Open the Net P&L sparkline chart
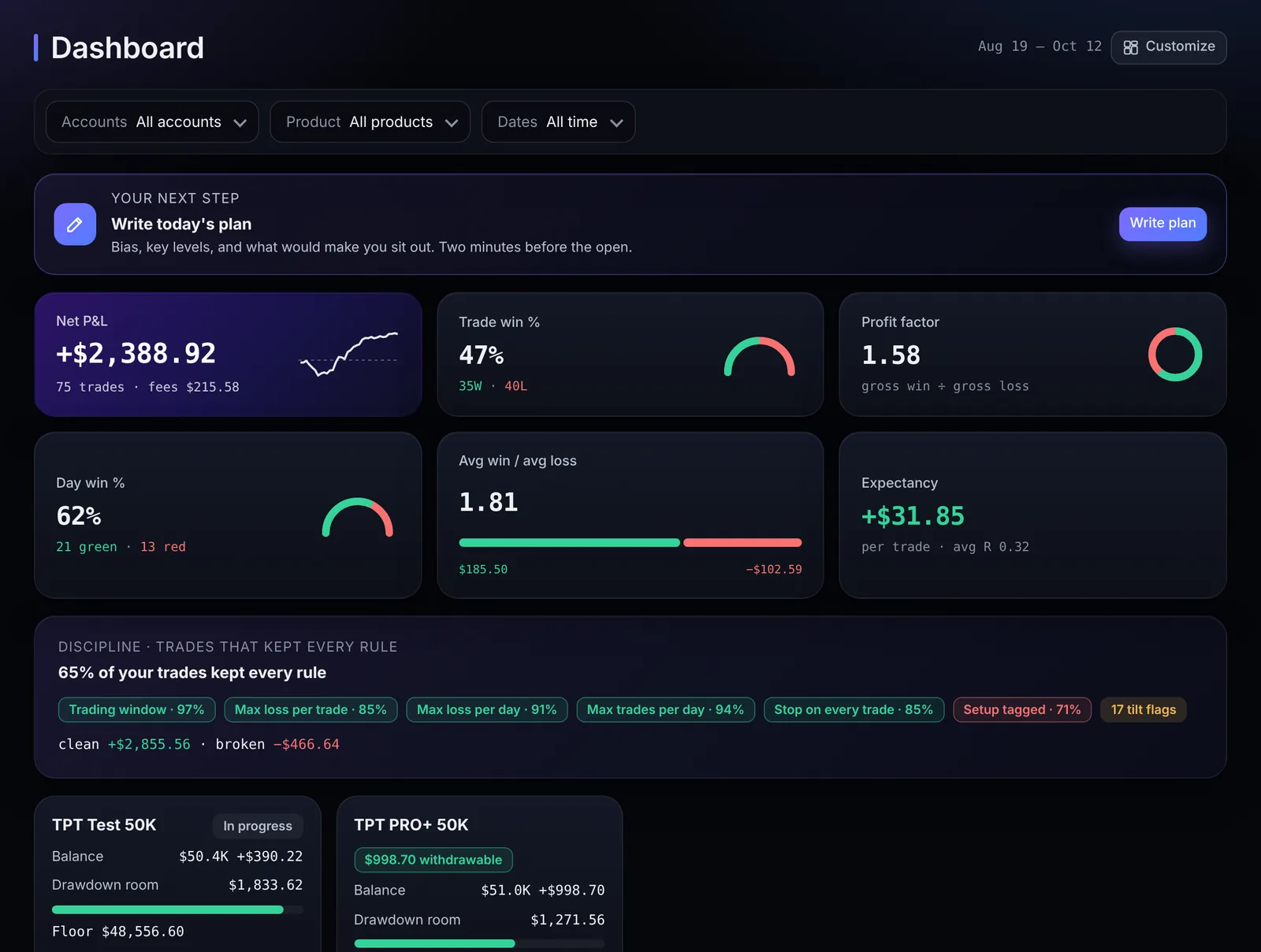1261x952 pixels. click(348, 354)
